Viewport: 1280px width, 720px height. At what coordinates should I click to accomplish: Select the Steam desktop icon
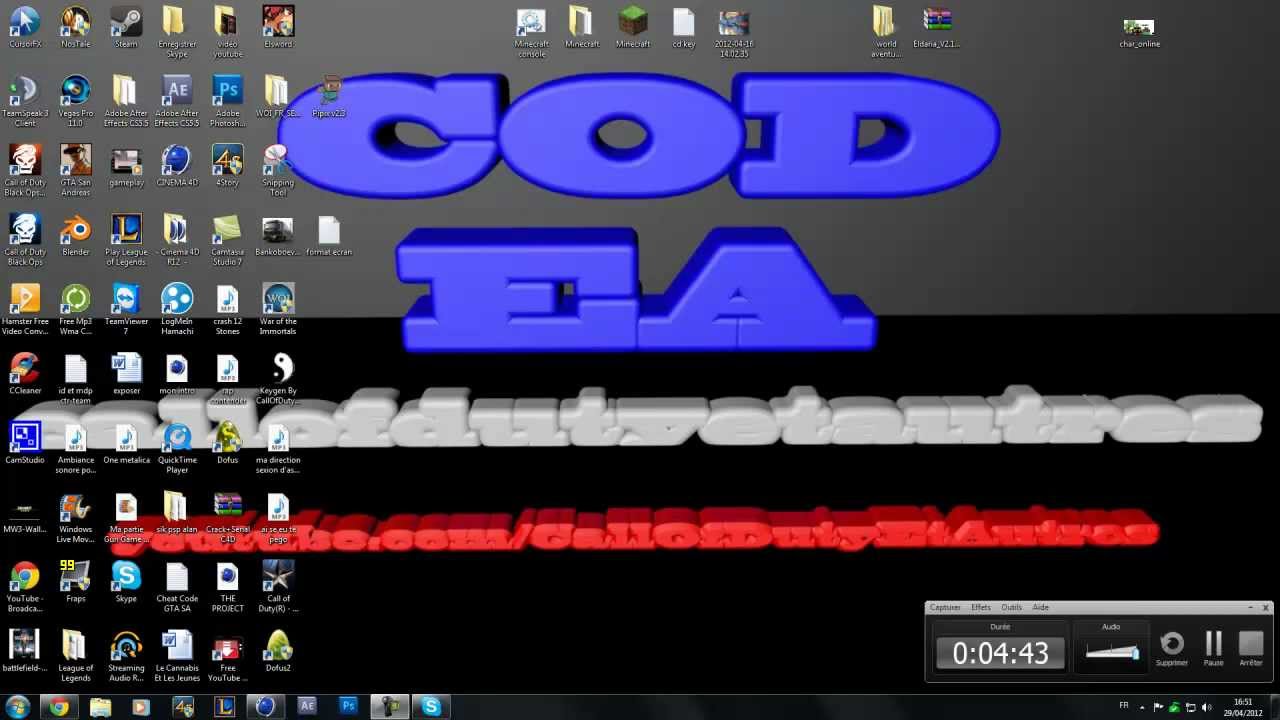tap(126, 27)
